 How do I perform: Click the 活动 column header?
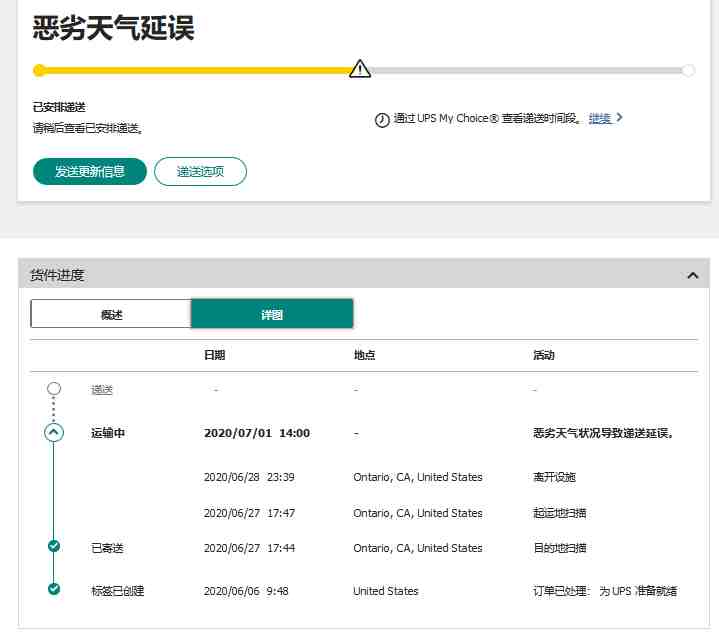click(544, 355)
